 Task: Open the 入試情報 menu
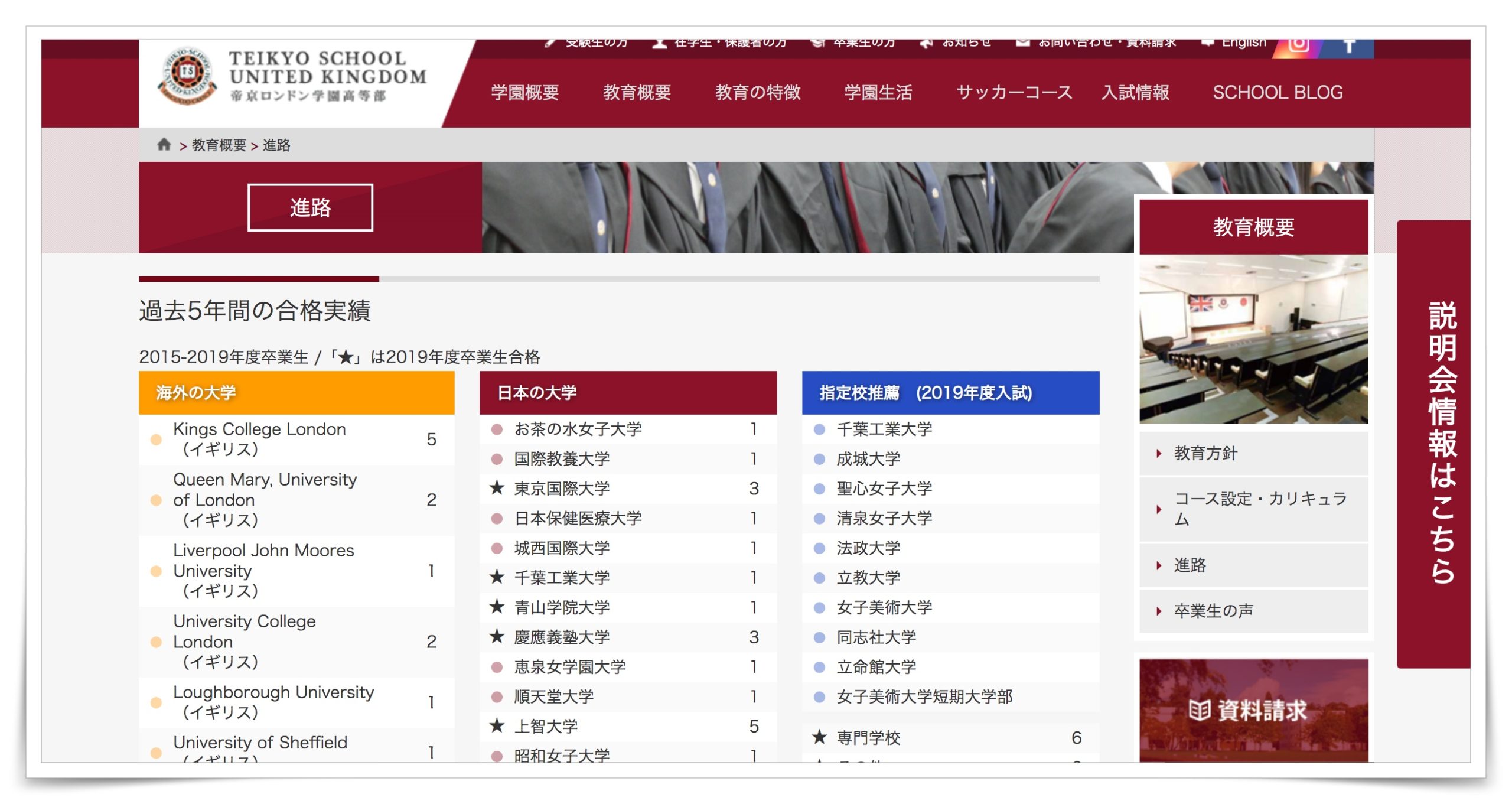(x=1135, y=92)
